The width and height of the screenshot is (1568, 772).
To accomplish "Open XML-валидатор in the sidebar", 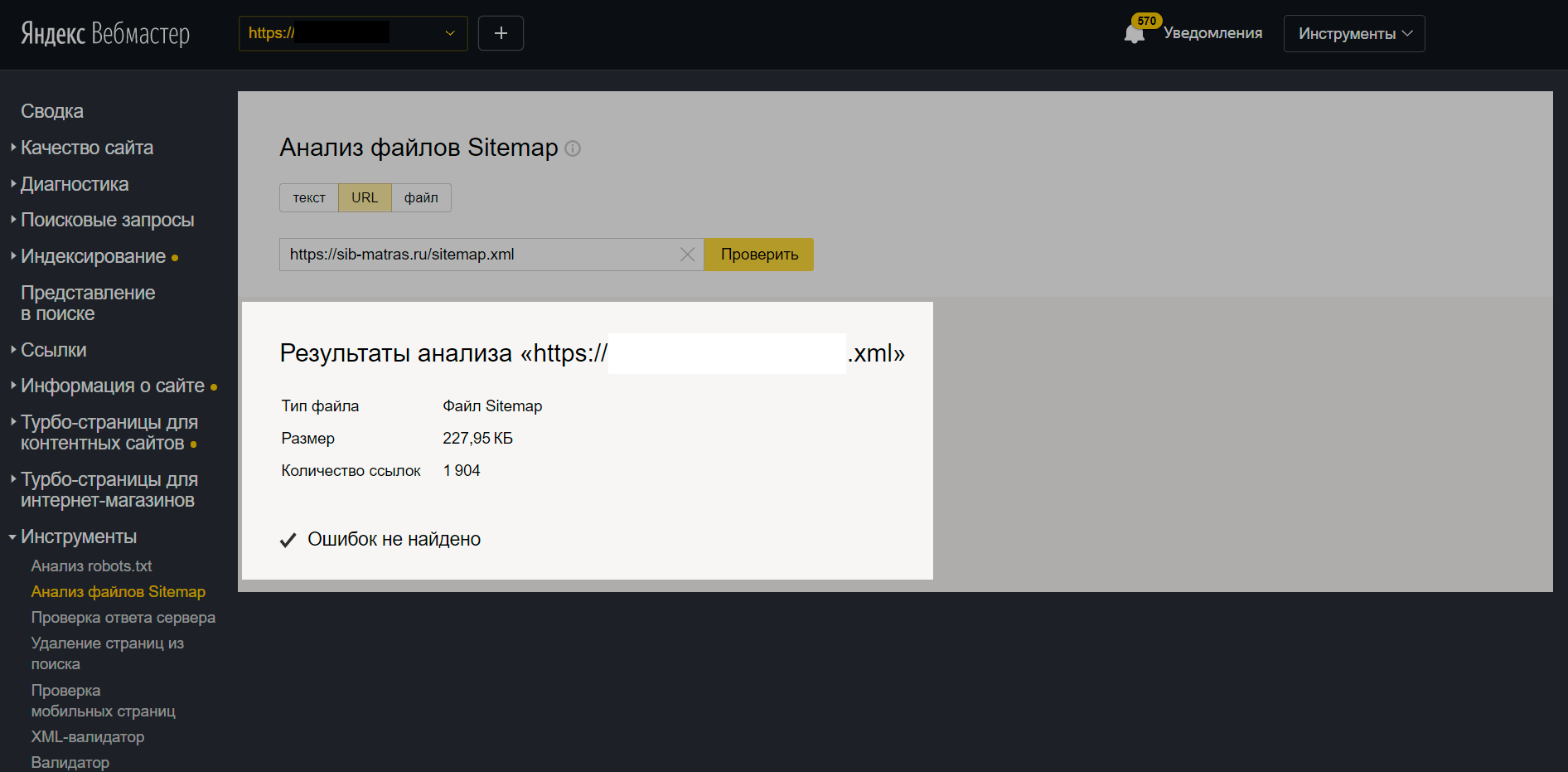I will click(87, 737).
